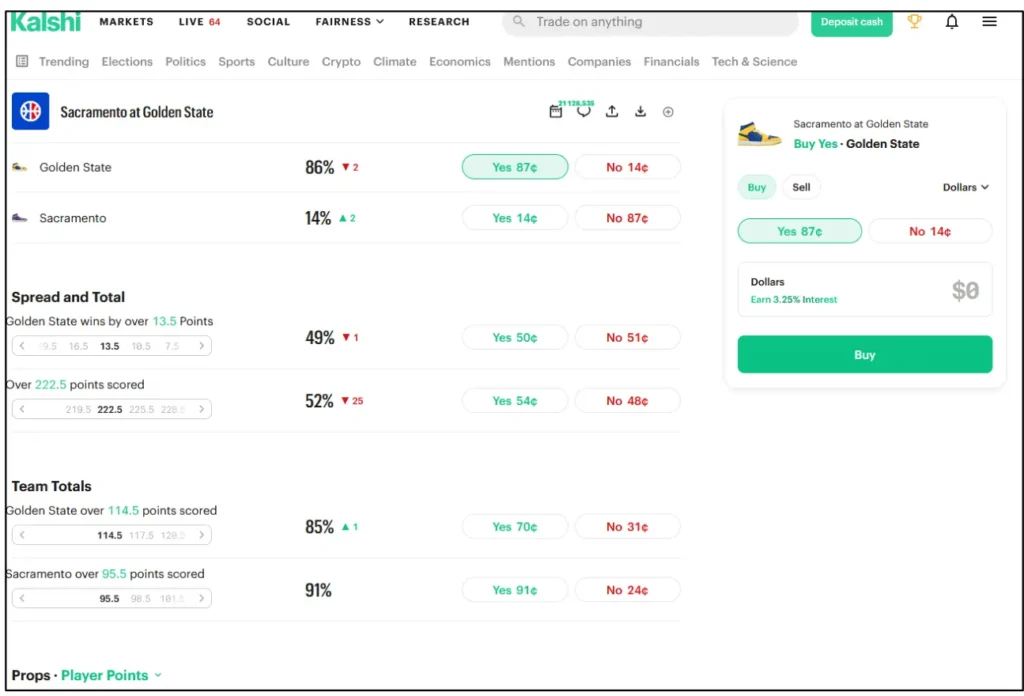
Task: Open the Dollars unit dropdown
Action: pyautogui.click(x=965, y=187)
